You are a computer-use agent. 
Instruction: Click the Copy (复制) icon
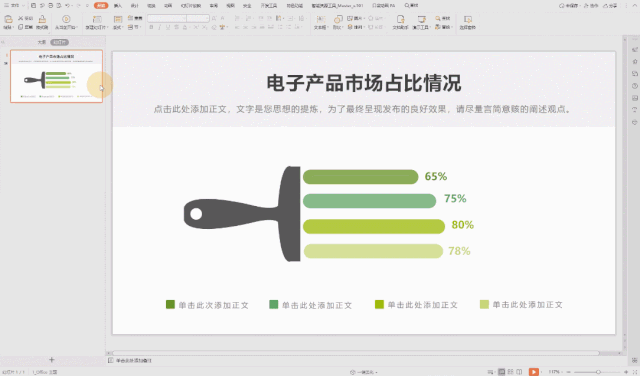pyautogui.click(x=20, y=27)
